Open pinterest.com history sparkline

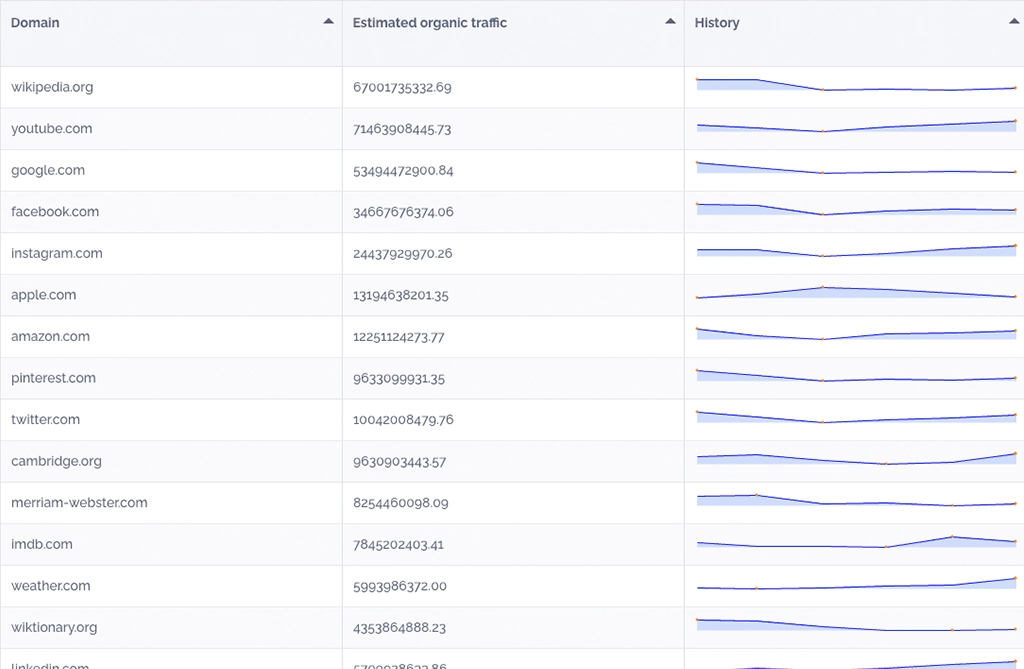856,376
